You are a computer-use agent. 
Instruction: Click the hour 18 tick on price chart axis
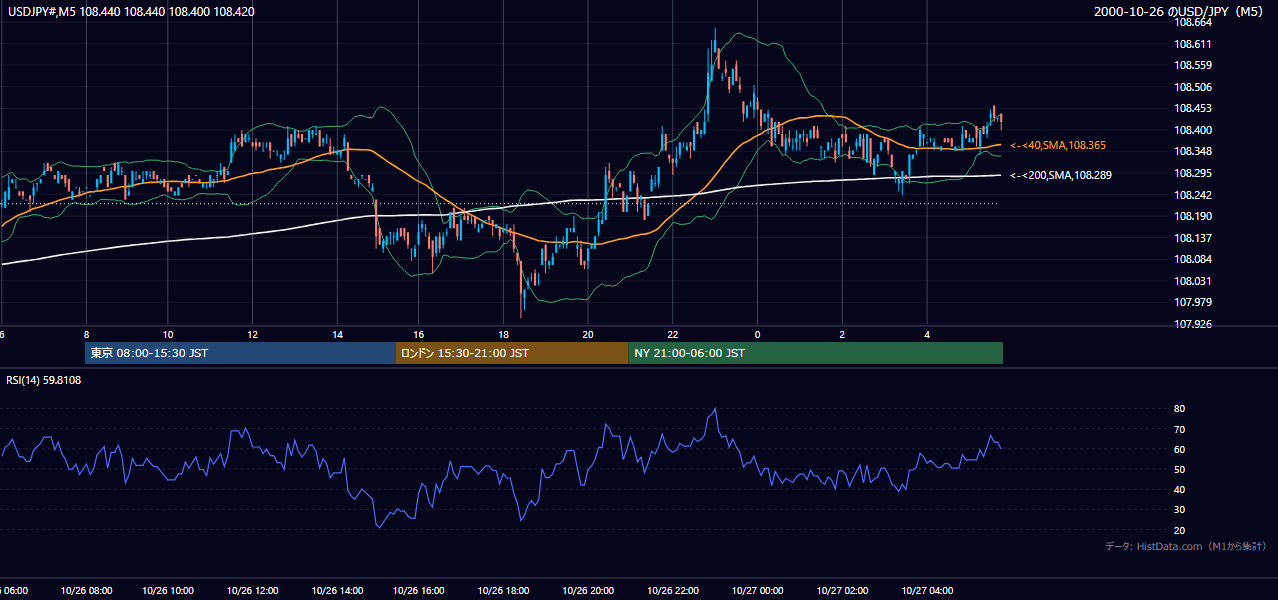tap(504, 335)
